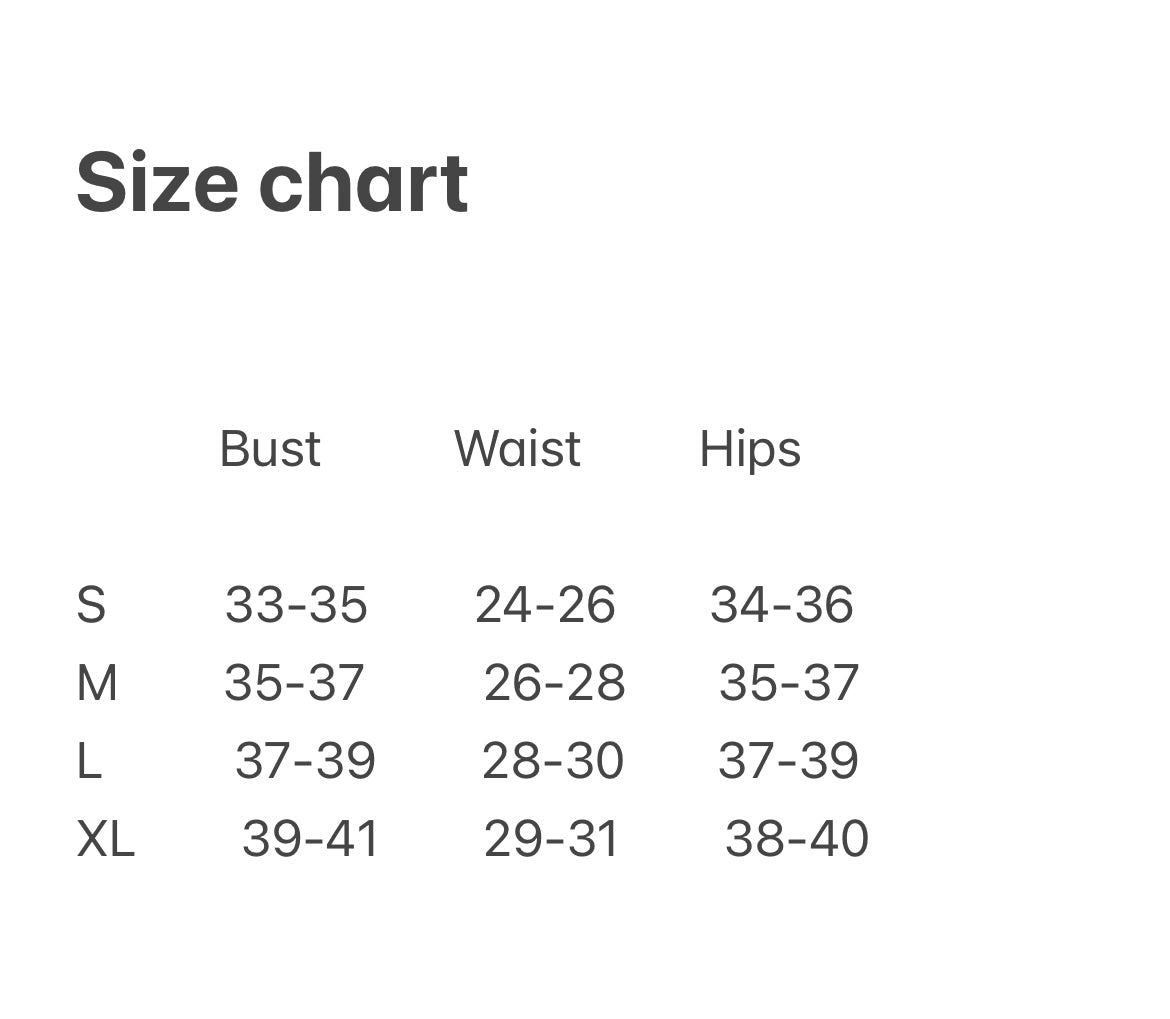Click the 26-28 waist value
Screen dimensions: 1170x1019
click(x=554, y=684)
